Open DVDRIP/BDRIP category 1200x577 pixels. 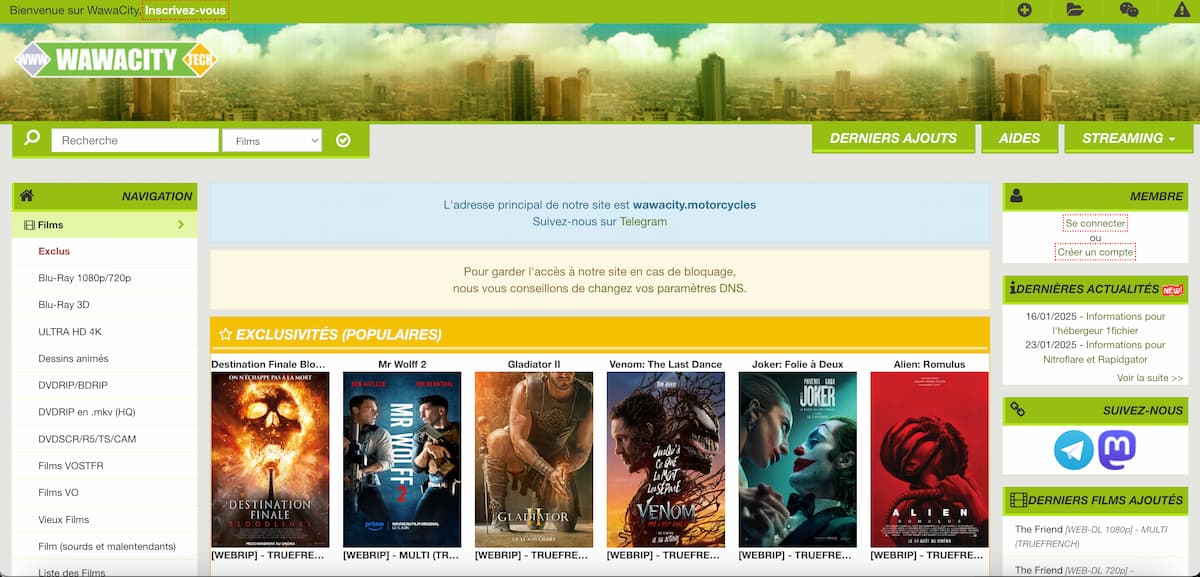coord(73,385)
